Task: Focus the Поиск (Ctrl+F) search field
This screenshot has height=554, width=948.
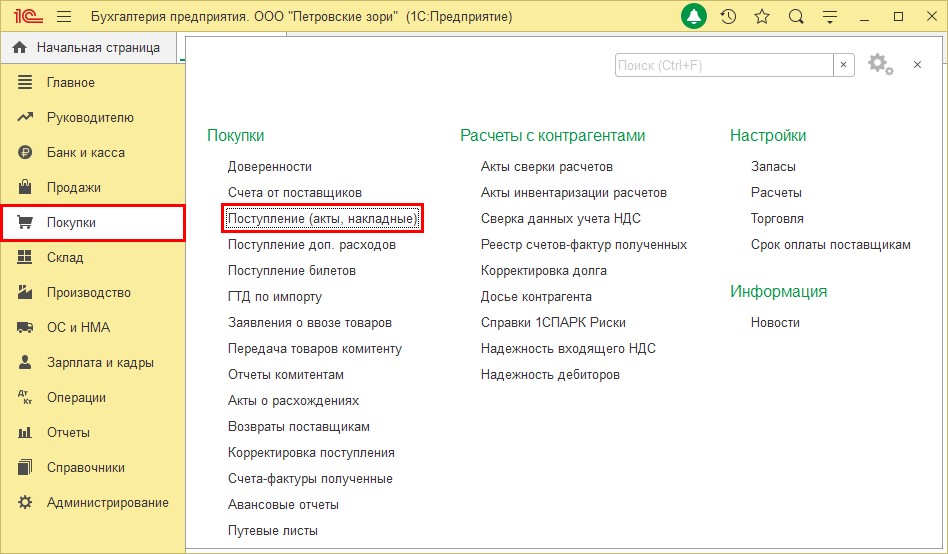Action: click(x=724, y=65)
